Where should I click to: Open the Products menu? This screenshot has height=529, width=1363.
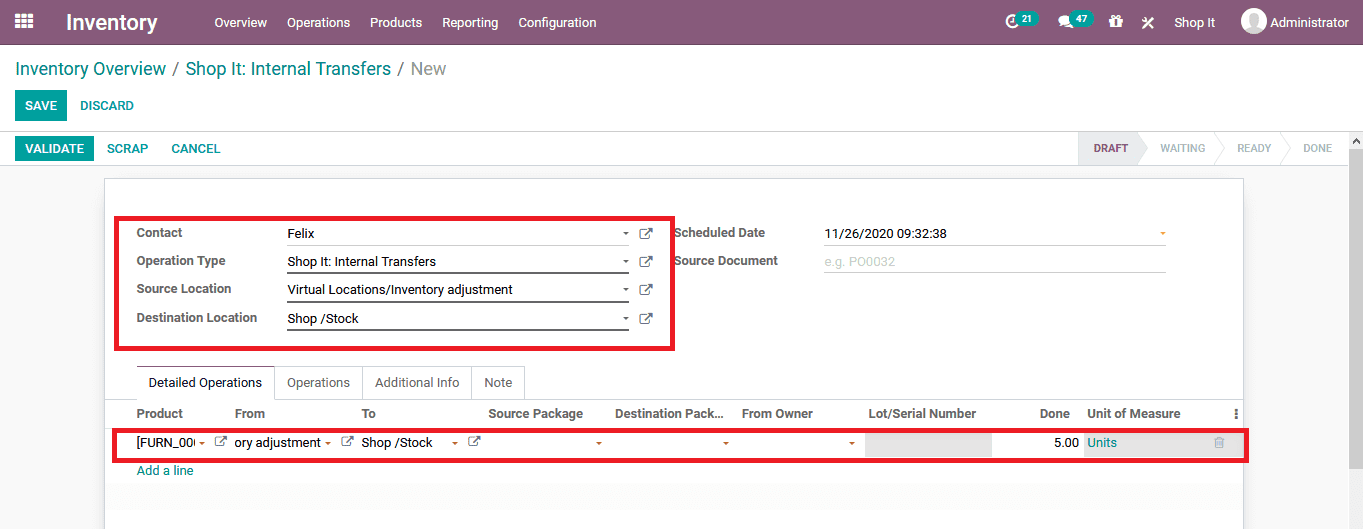(396, 22)
